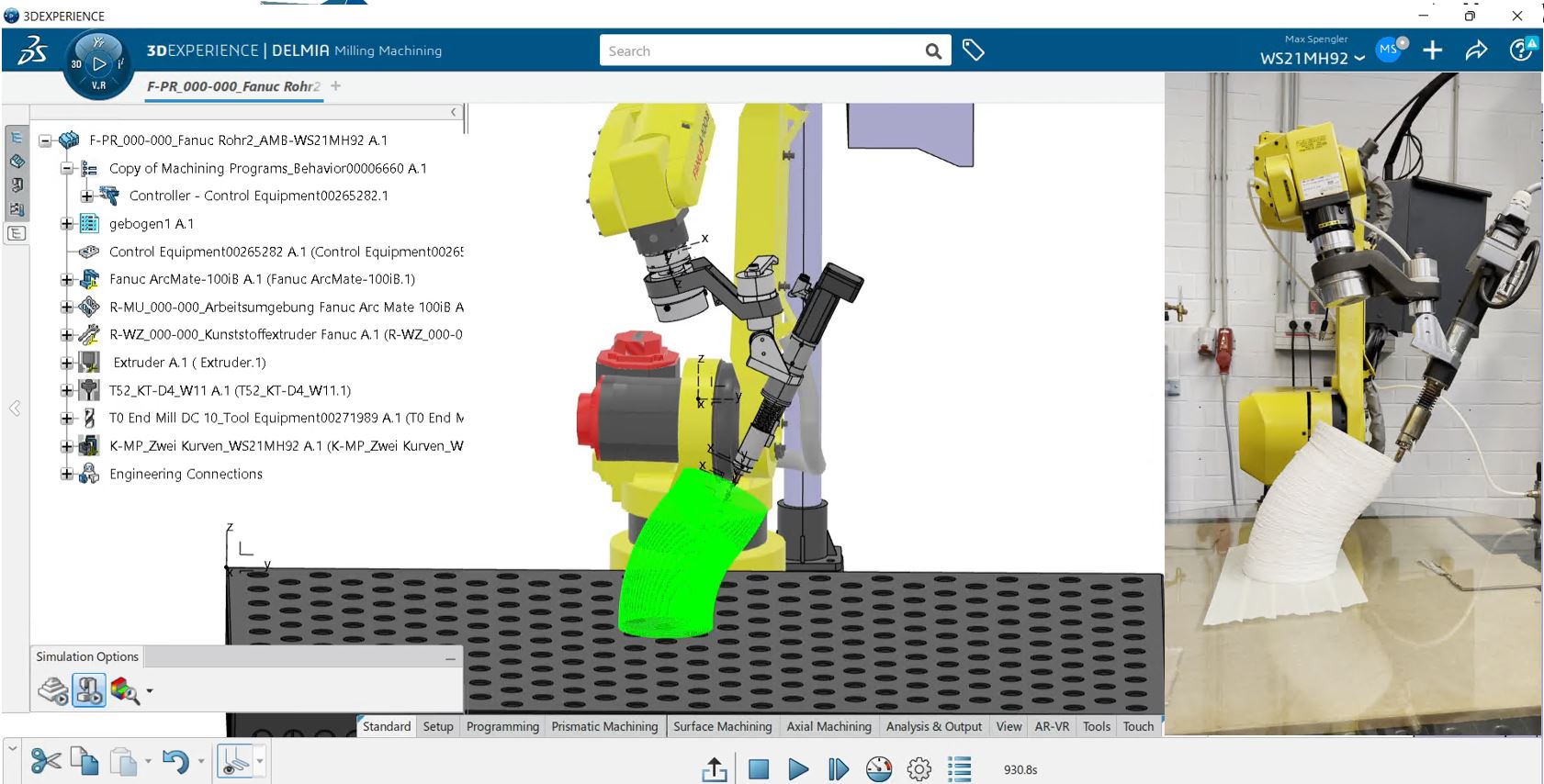Play the simulation
This screenshot has height=784, width=1544.
798,769
